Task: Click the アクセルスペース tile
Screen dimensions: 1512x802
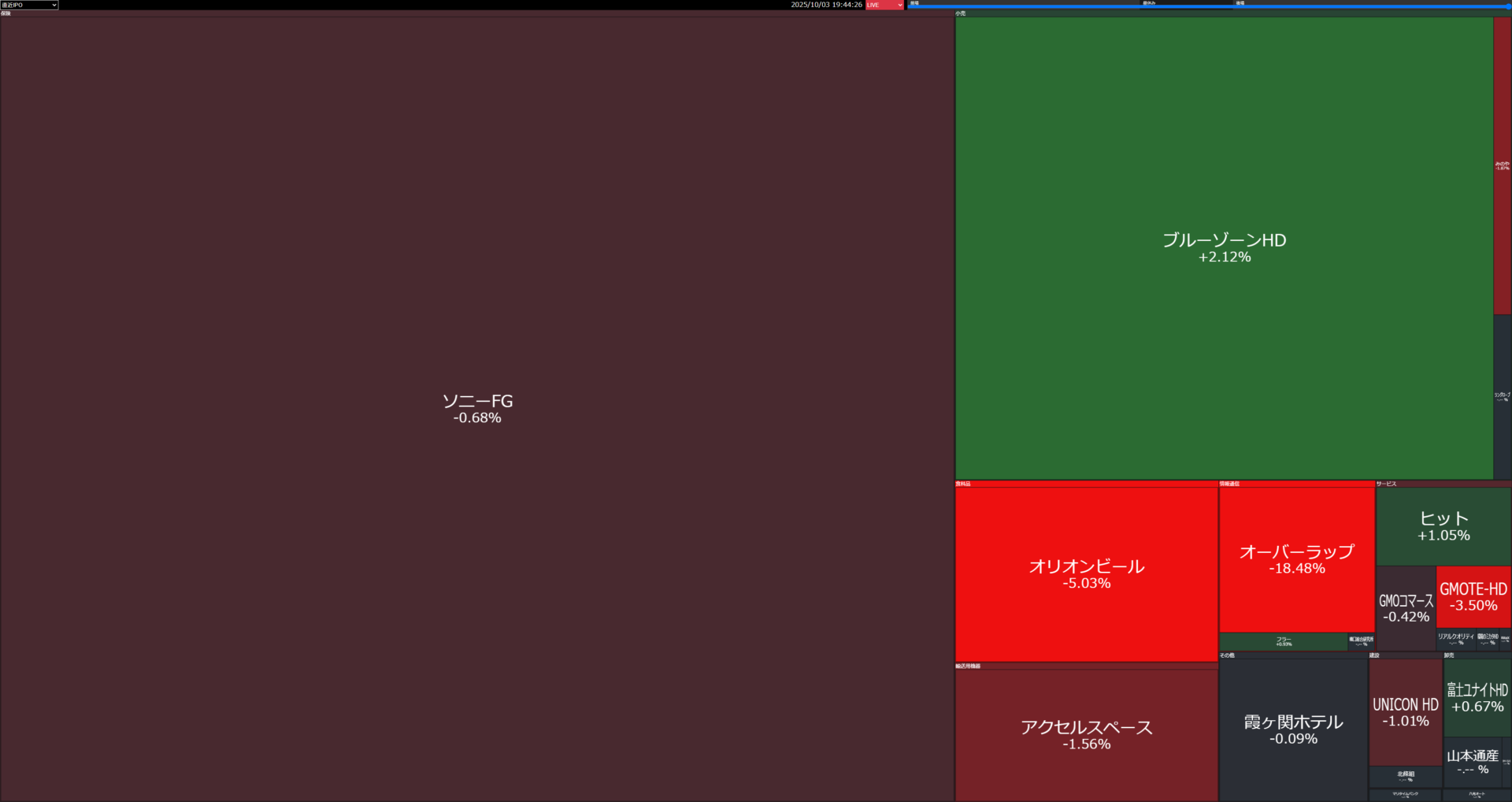Action: click(1086, 734)
